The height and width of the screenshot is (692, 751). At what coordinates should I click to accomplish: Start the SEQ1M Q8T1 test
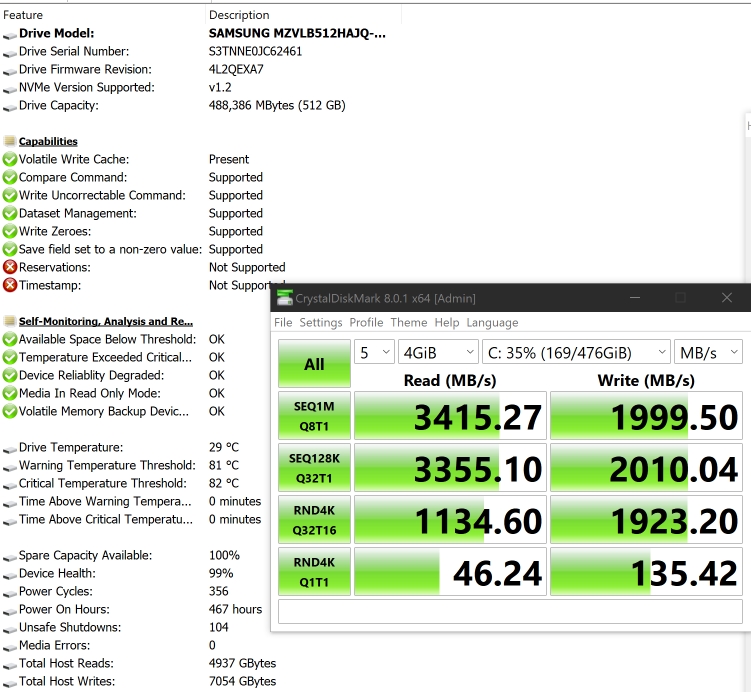click(314, 416)
